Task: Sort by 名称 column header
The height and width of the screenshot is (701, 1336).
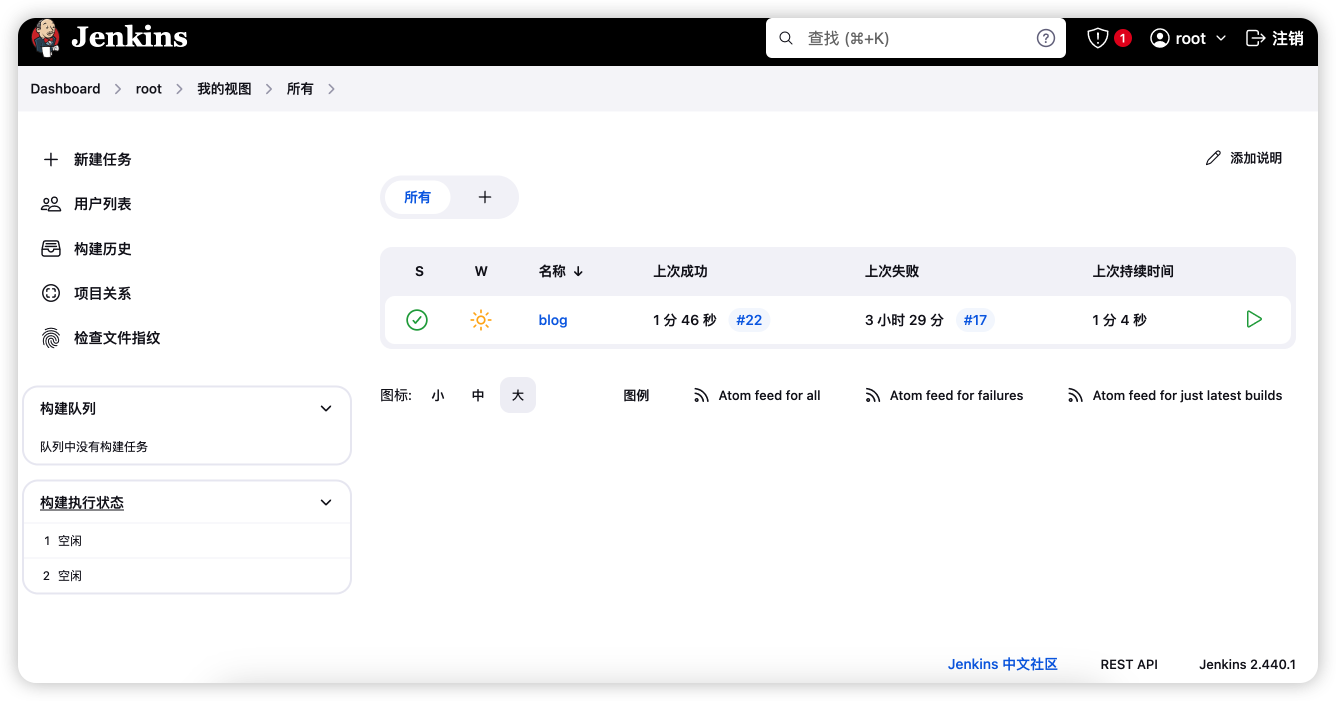Action: coord(561,271)
